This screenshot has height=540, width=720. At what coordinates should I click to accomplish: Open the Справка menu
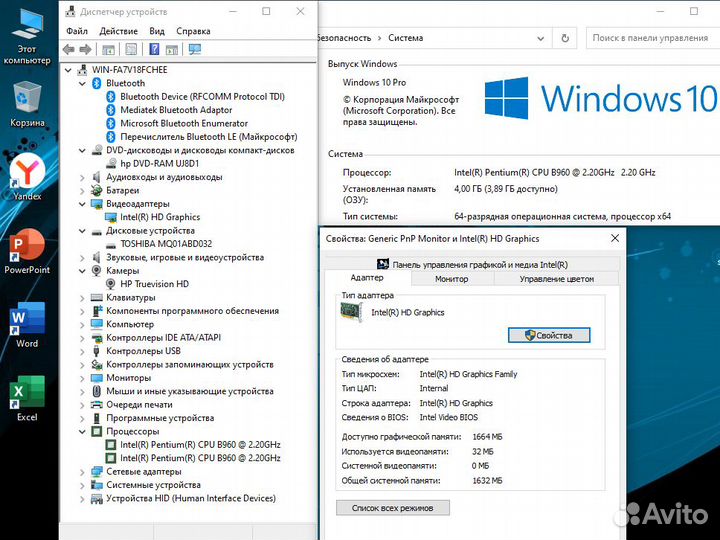pos(193,31)
